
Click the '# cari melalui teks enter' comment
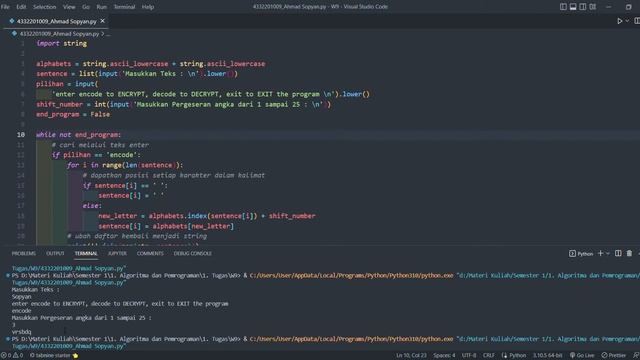(100, 145)
